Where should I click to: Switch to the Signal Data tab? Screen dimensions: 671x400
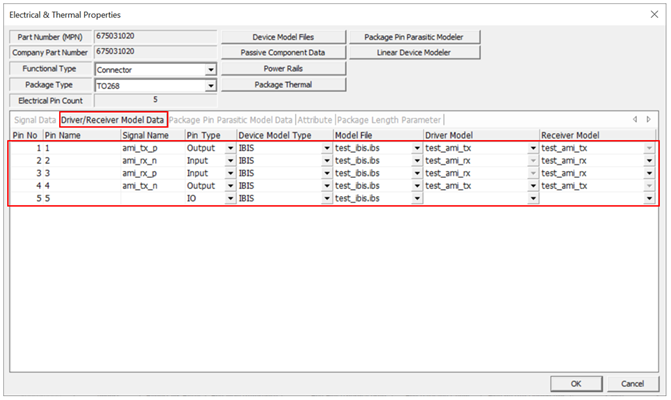pyautogui.click(x=34, y=120)
